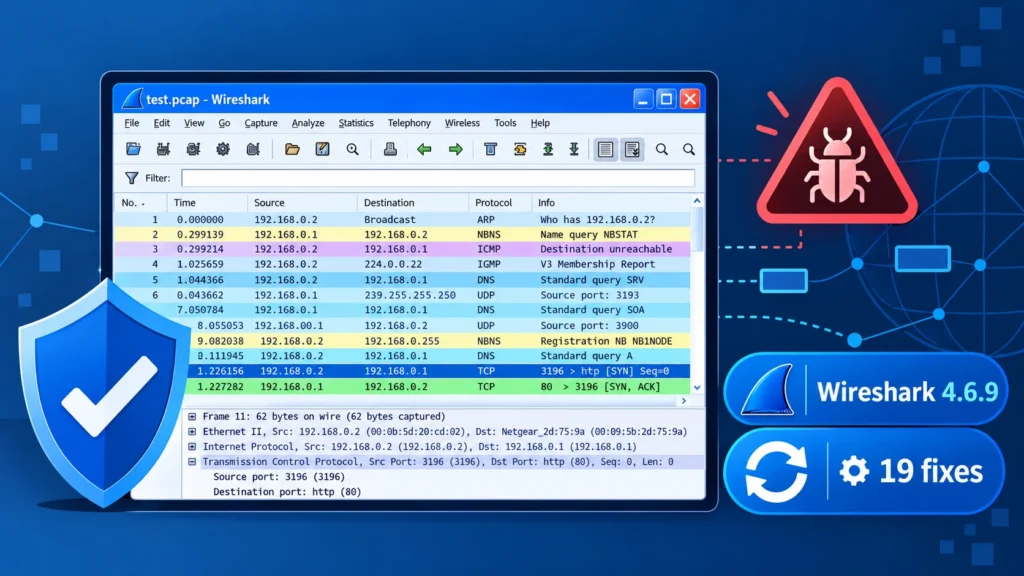
Task: Click the printer icon in the toolbar
Action: coord(390,149)
